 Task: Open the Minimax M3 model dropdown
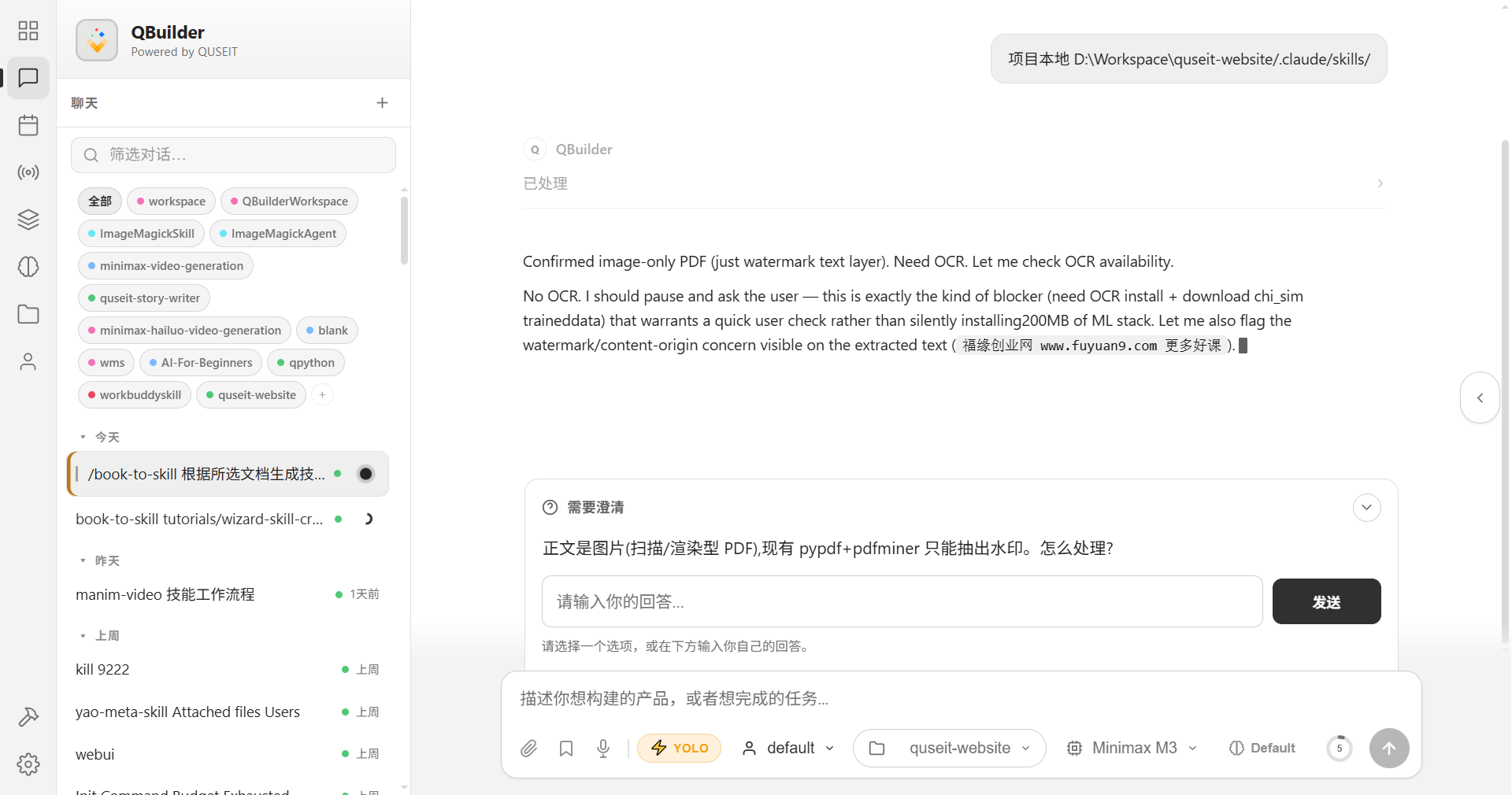coord(1132,748)
